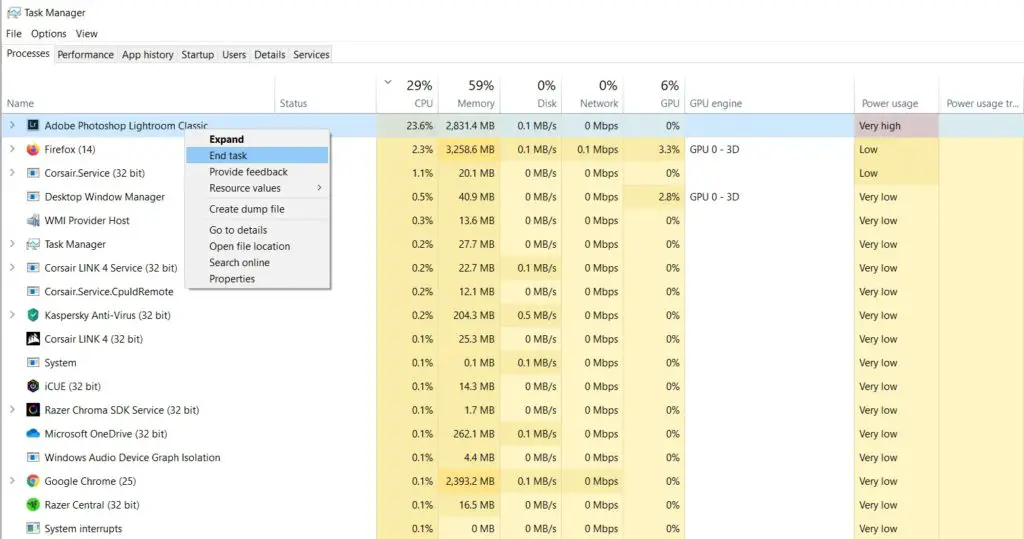Switch to the Services tab
Screen dimensions: 1024x539
click(311, 55)
